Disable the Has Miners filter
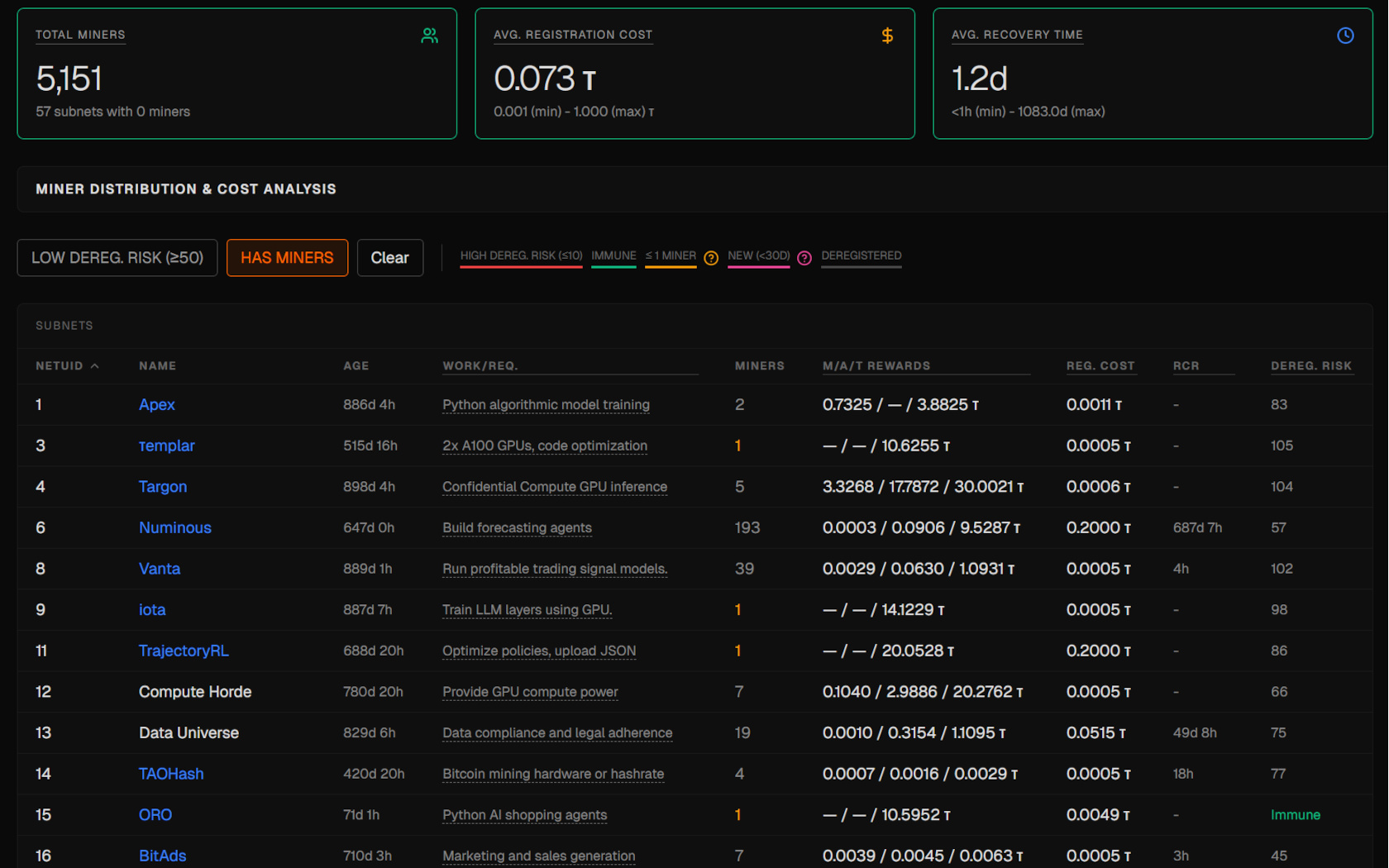Screen dimensions: 1389x868 point(287,258)
